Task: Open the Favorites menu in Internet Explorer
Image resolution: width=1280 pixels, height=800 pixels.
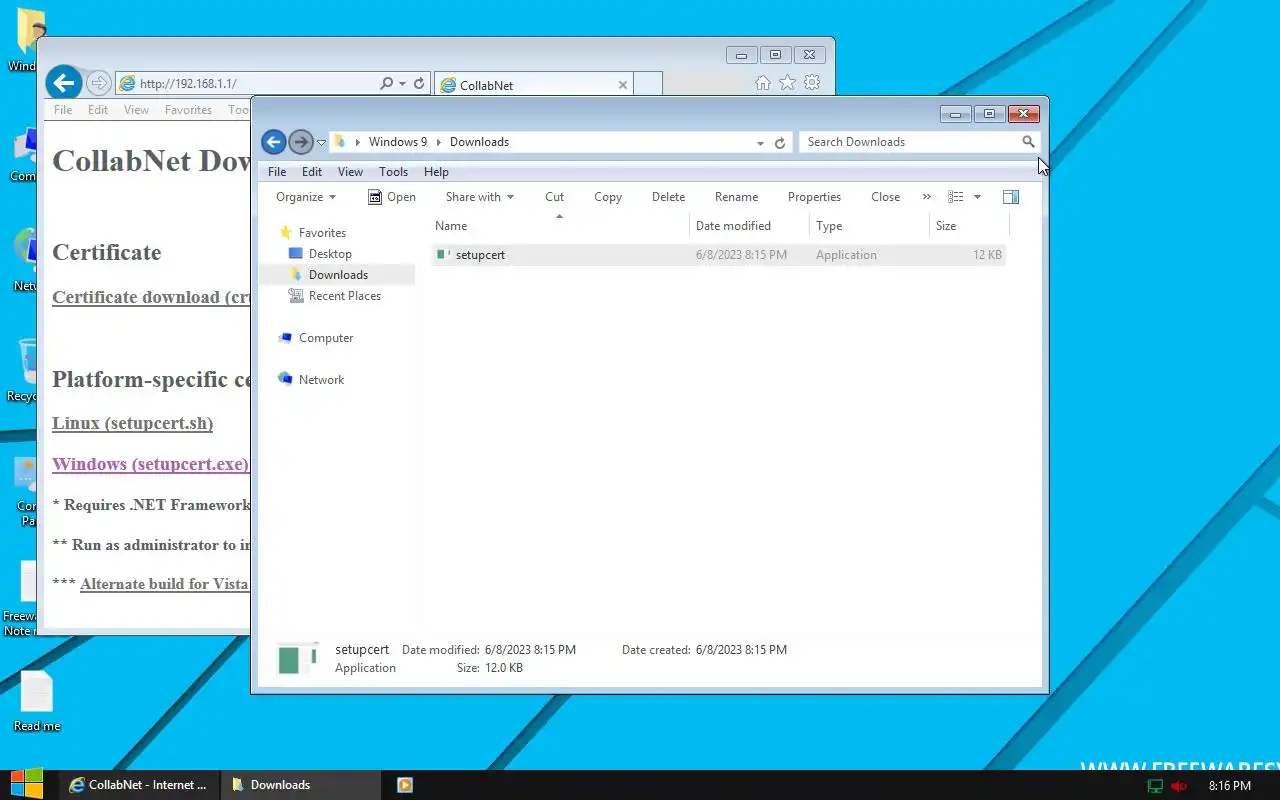Action: (x=188, y=110)
